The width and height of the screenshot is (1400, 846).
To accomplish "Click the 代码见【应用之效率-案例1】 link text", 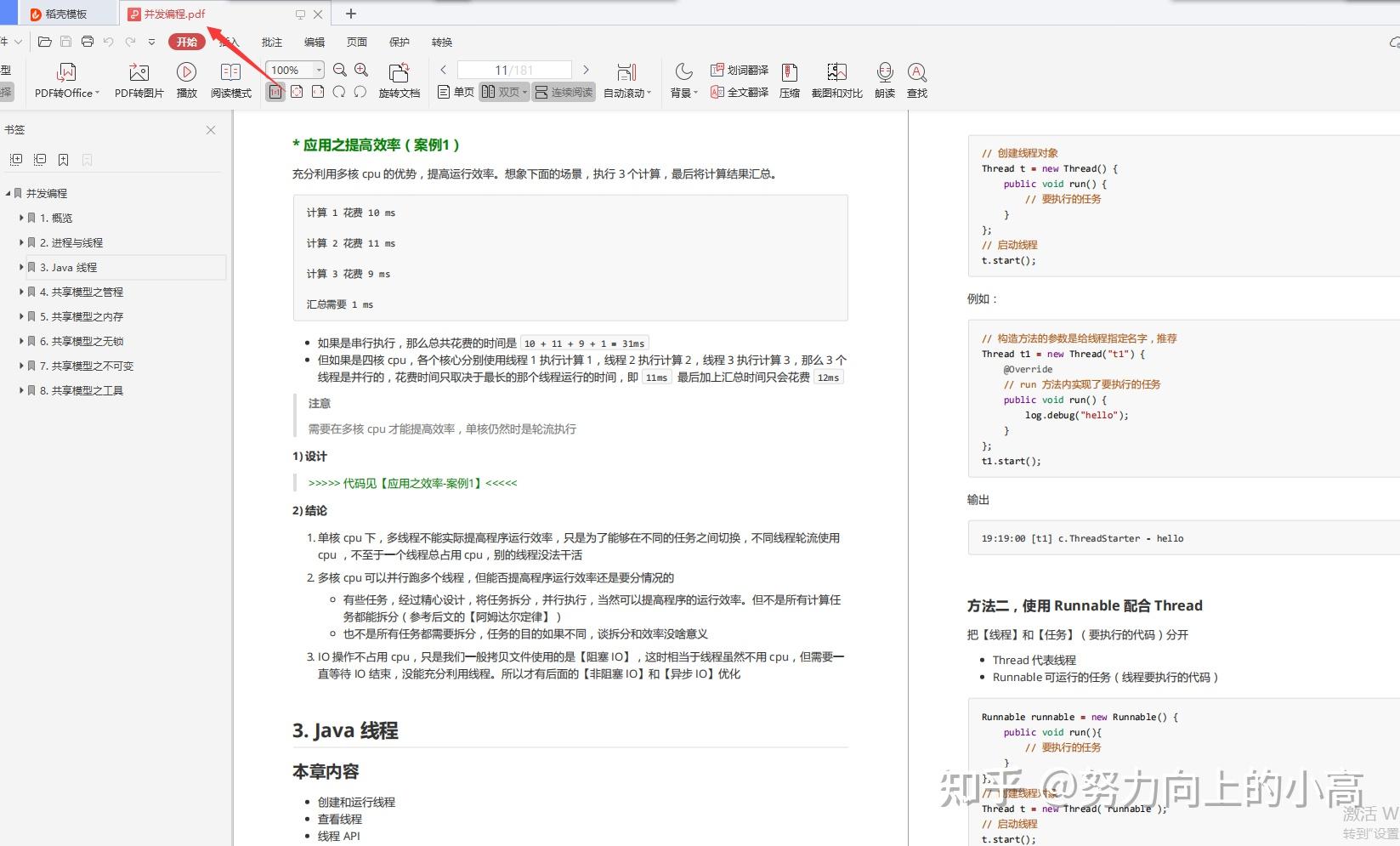I will point(412,483).
